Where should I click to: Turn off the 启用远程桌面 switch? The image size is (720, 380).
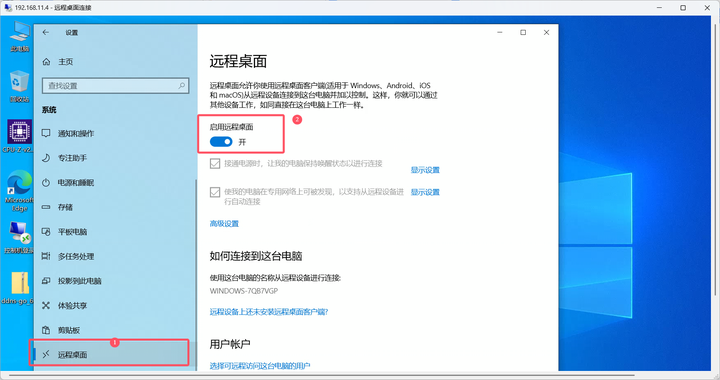tap(221, 142)
